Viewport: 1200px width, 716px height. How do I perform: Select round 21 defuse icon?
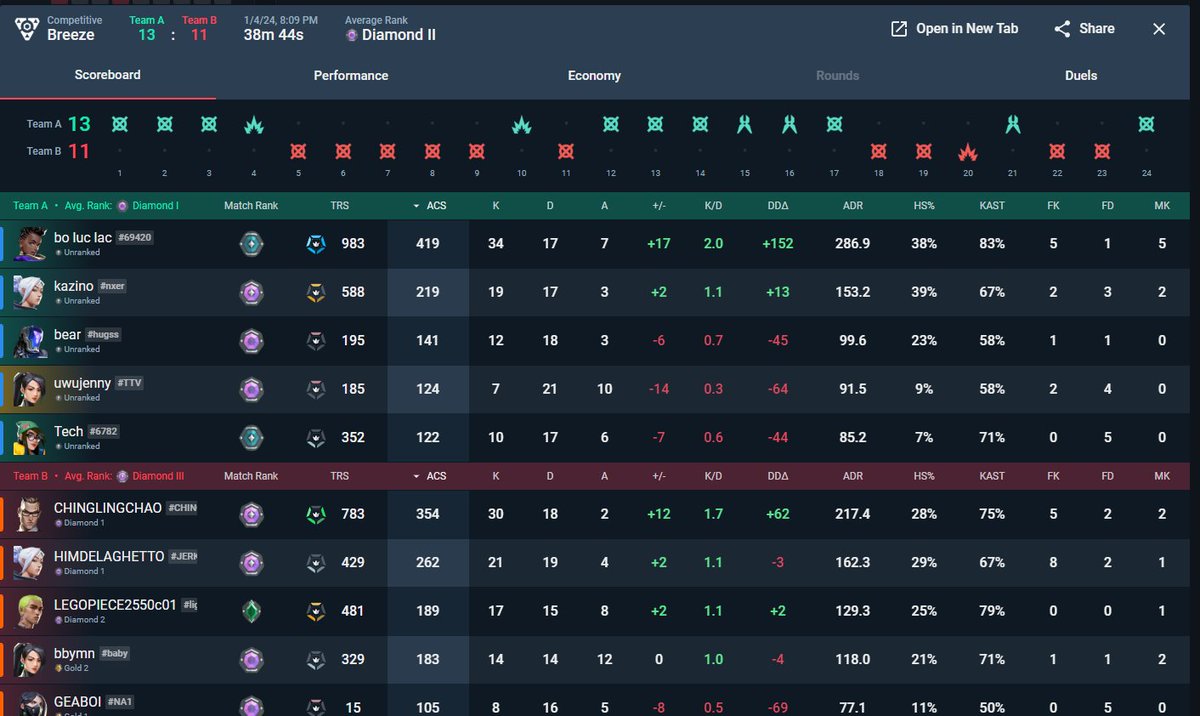pos(1013,125)
